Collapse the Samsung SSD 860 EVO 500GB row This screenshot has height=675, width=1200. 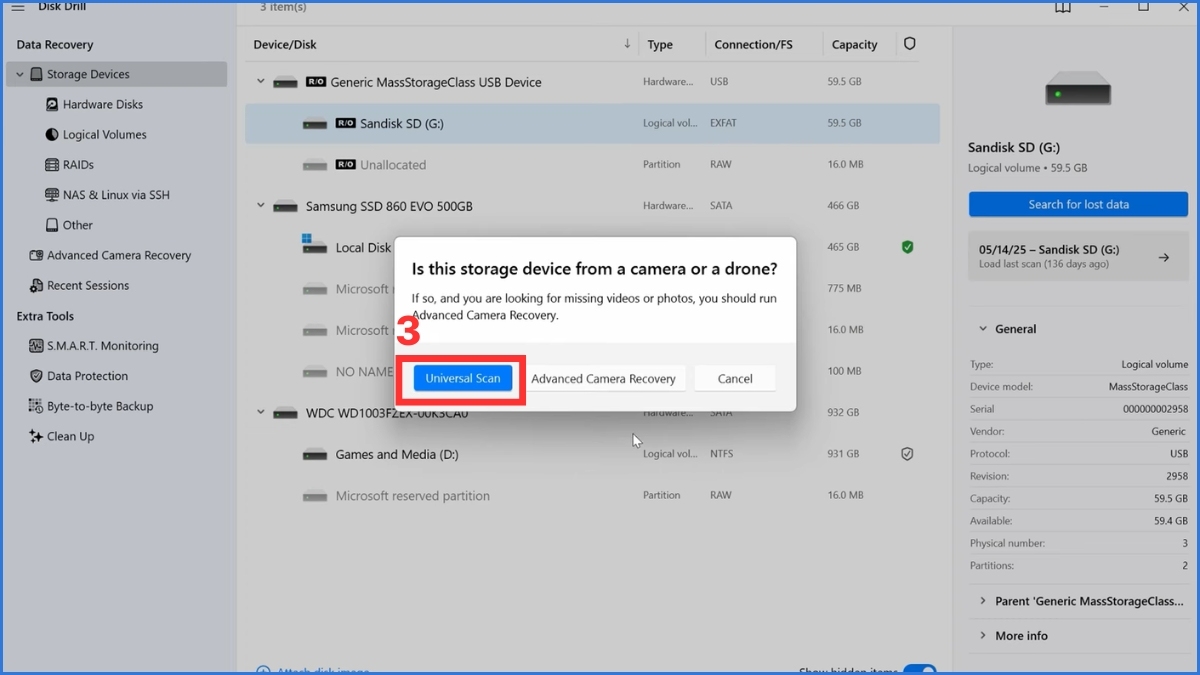tap(261, 206)
